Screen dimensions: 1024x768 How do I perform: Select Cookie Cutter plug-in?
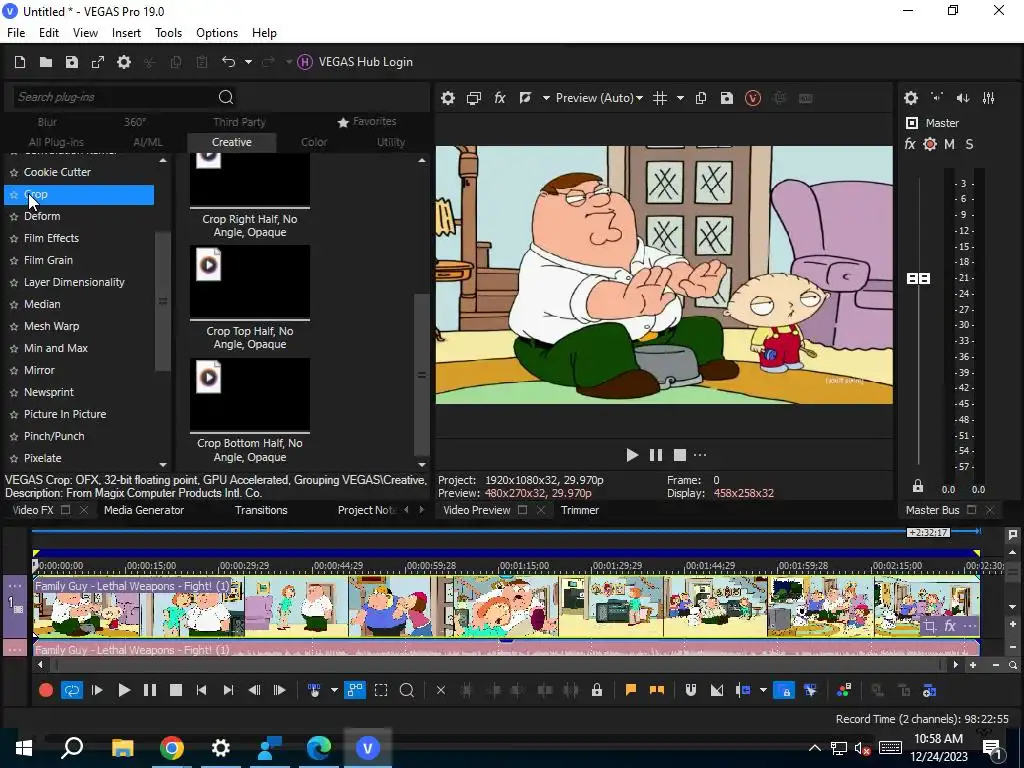click(x=57, y=172)
